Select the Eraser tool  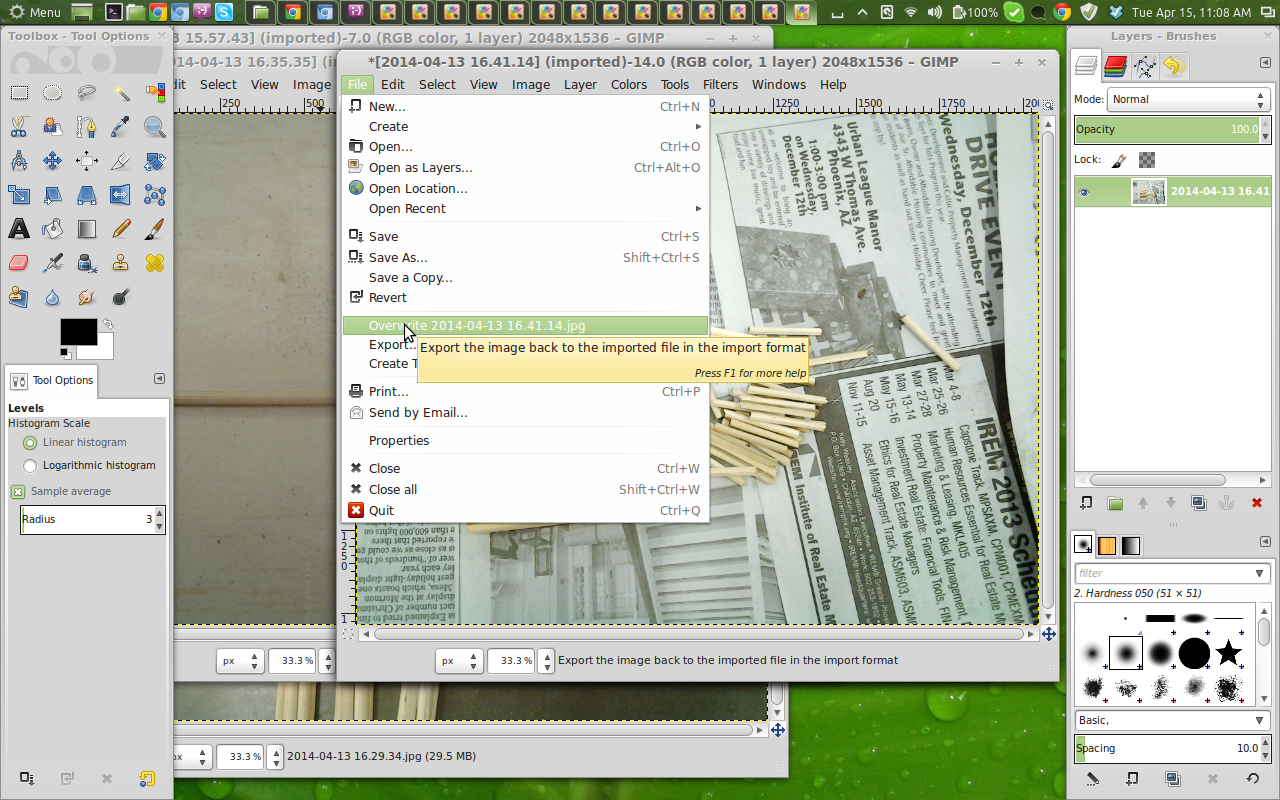[19, 263]
